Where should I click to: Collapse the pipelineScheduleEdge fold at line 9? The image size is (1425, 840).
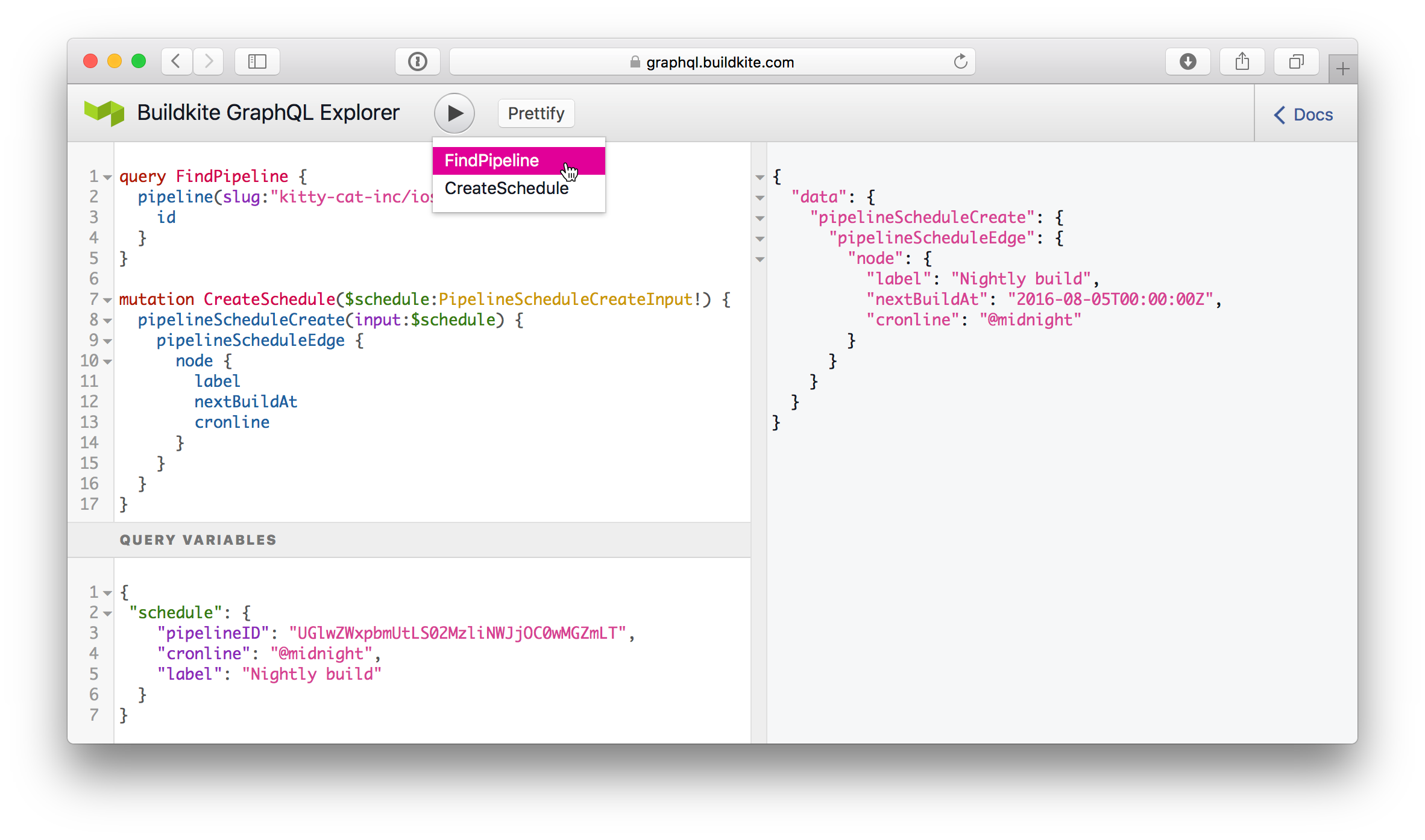(107, 341)
